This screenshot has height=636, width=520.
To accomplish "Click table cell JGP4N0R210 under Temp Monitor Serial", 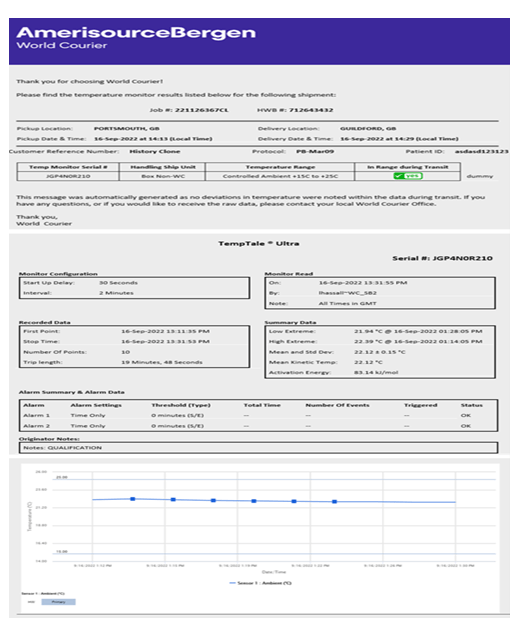I will coord(68,176).
